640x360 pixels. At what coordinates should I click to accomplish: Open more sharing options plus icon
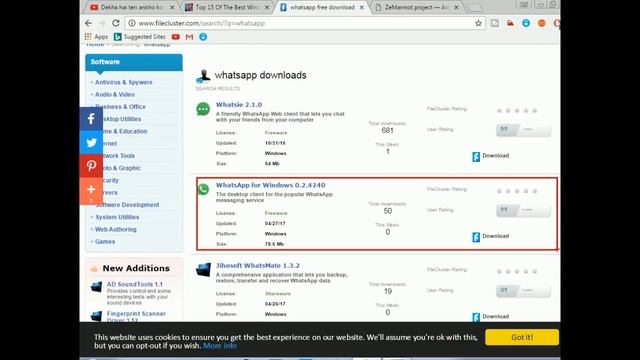point(91,190)
